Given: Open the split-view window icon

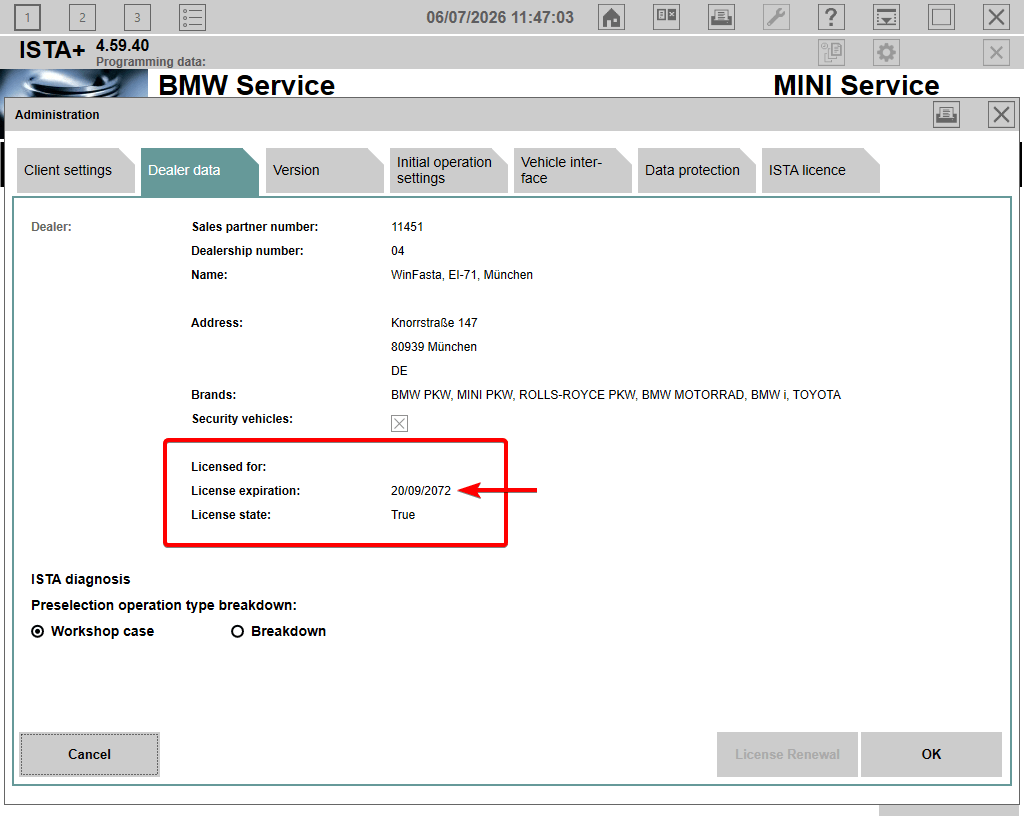Looking at the screenshot, I should point(666,17).
